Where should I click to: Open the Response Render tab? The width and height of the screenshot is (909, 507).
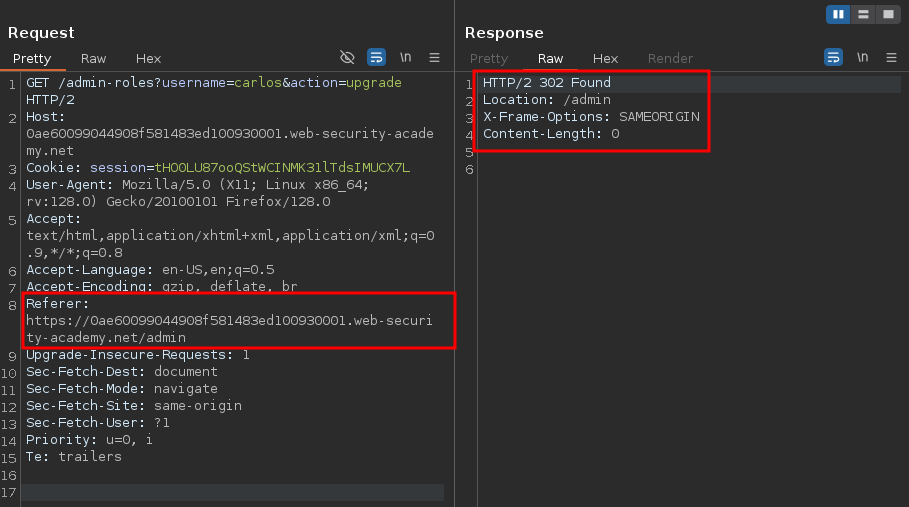tap(670, 59)
